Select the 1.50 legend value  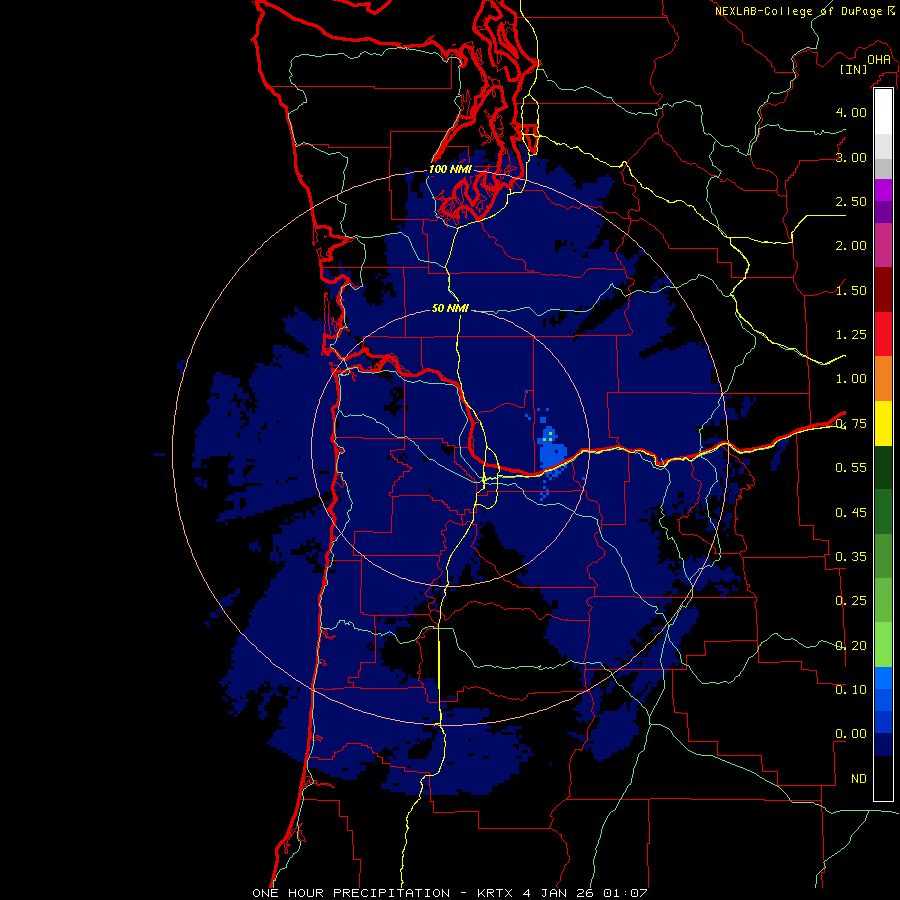tap(851, 290)
